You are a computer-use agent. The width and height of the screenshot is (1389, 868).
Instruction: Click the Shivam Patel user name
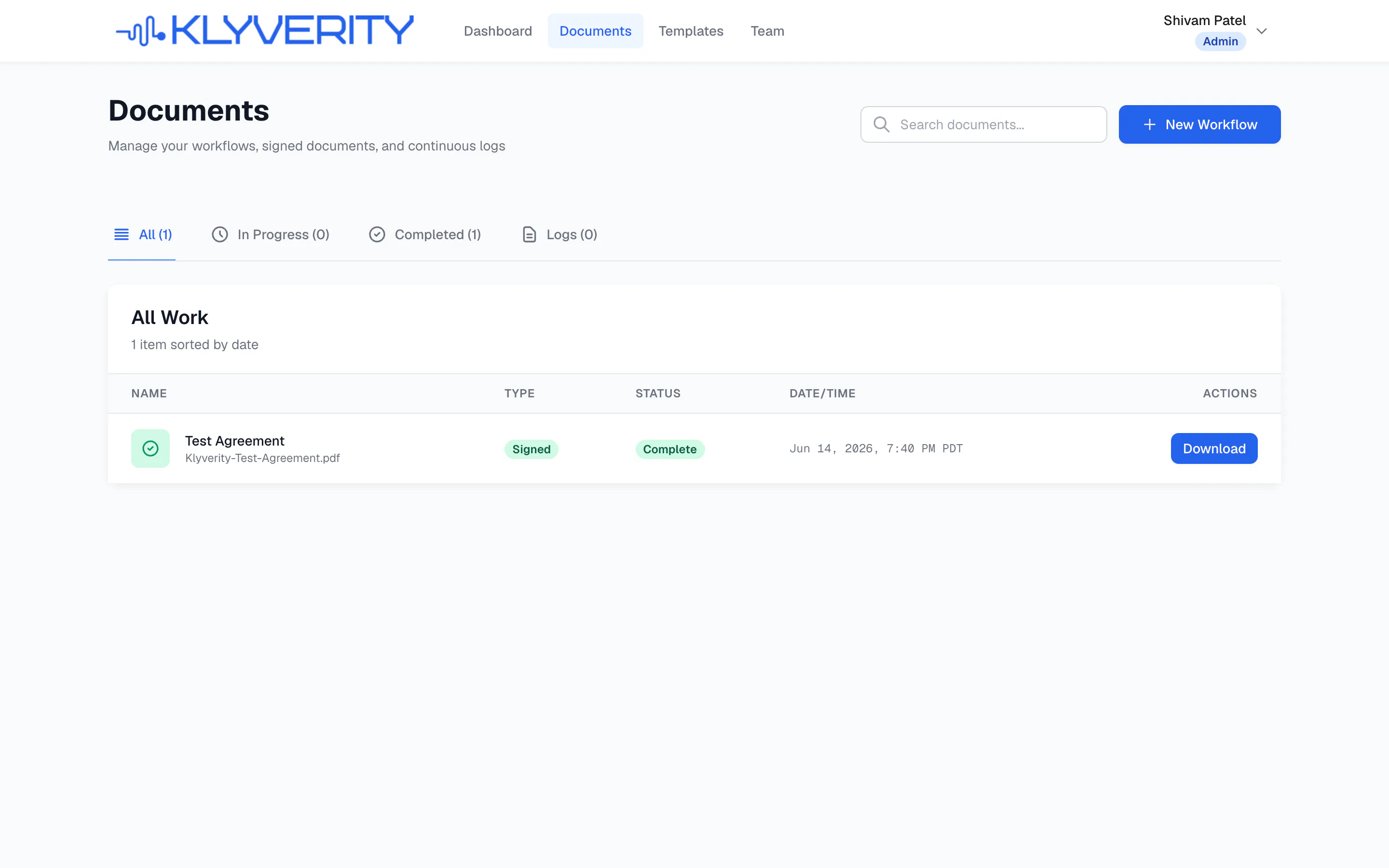click(1204, 21)
